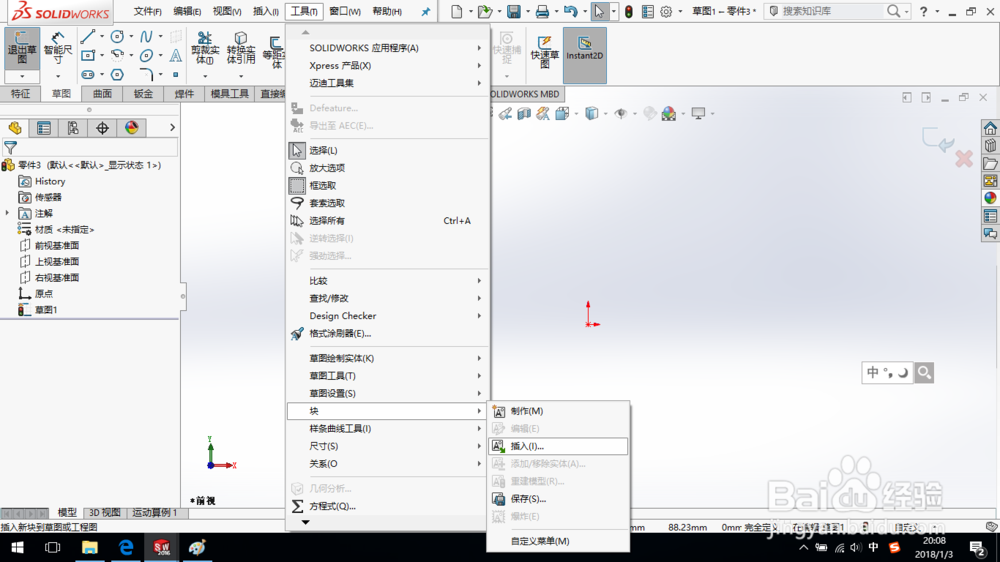Select the Smart Dimension (智能尺寸) tool
The width and height of the screenshot is (1000, 562).
(58, 49)
